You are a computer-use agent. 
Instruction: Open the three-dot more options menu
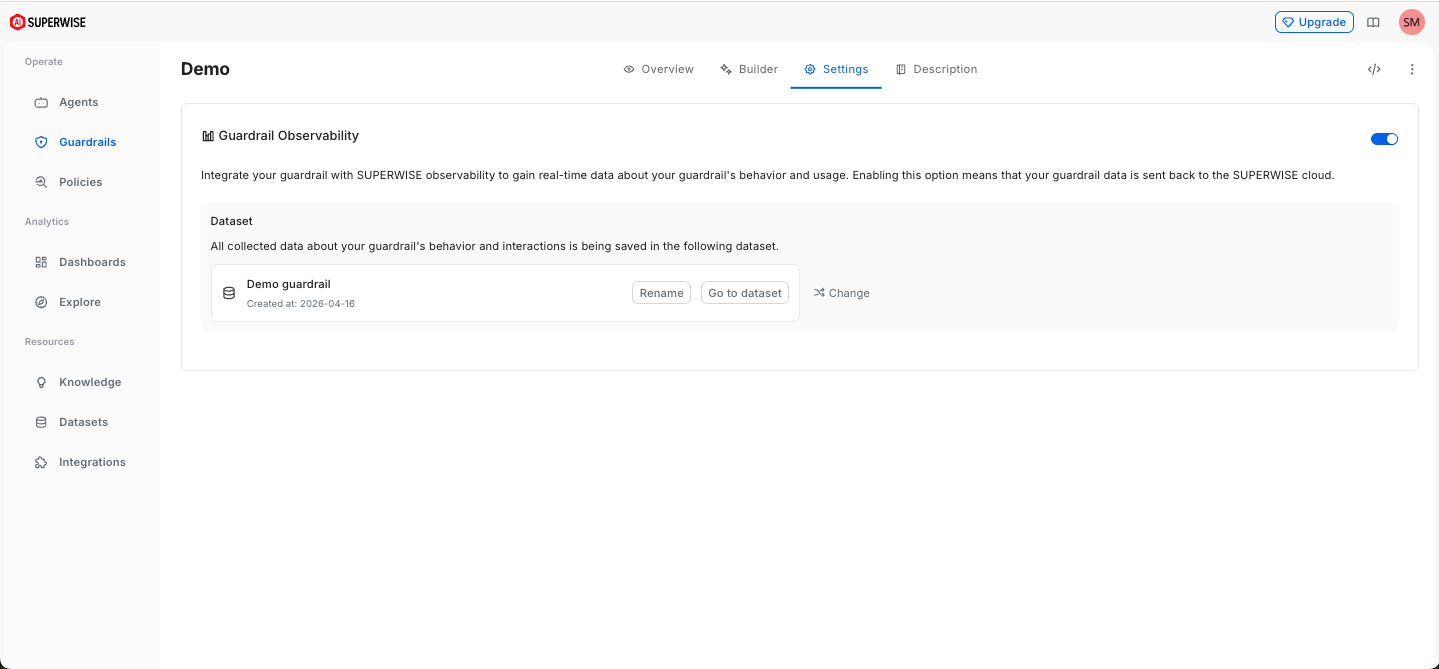[x=1412, y=69]
